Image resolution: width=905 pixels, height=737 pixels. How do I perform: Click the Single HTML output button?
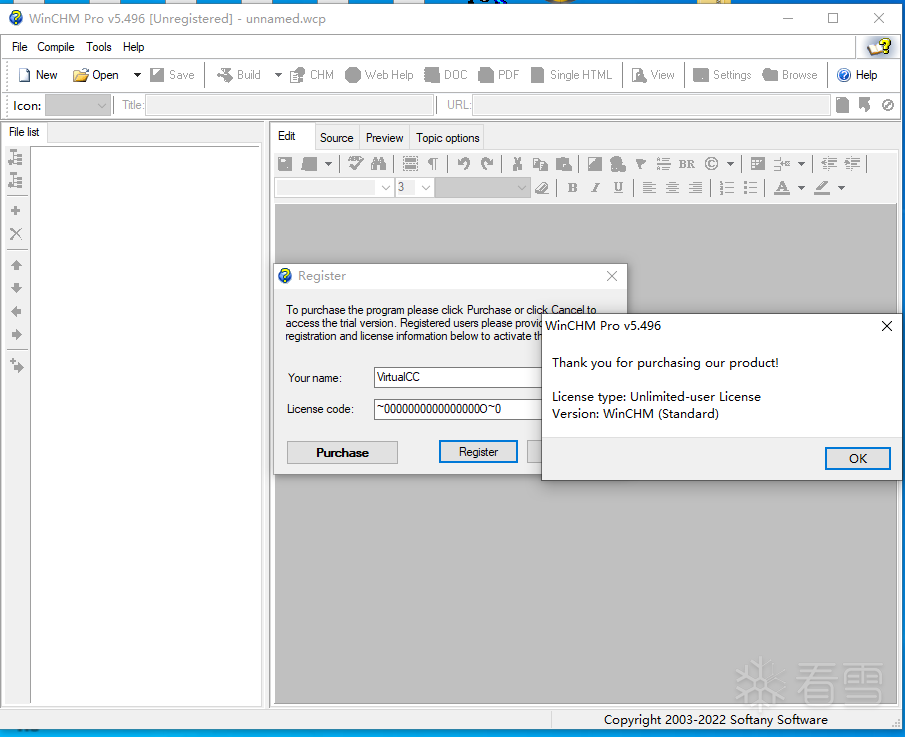point(571,75)
